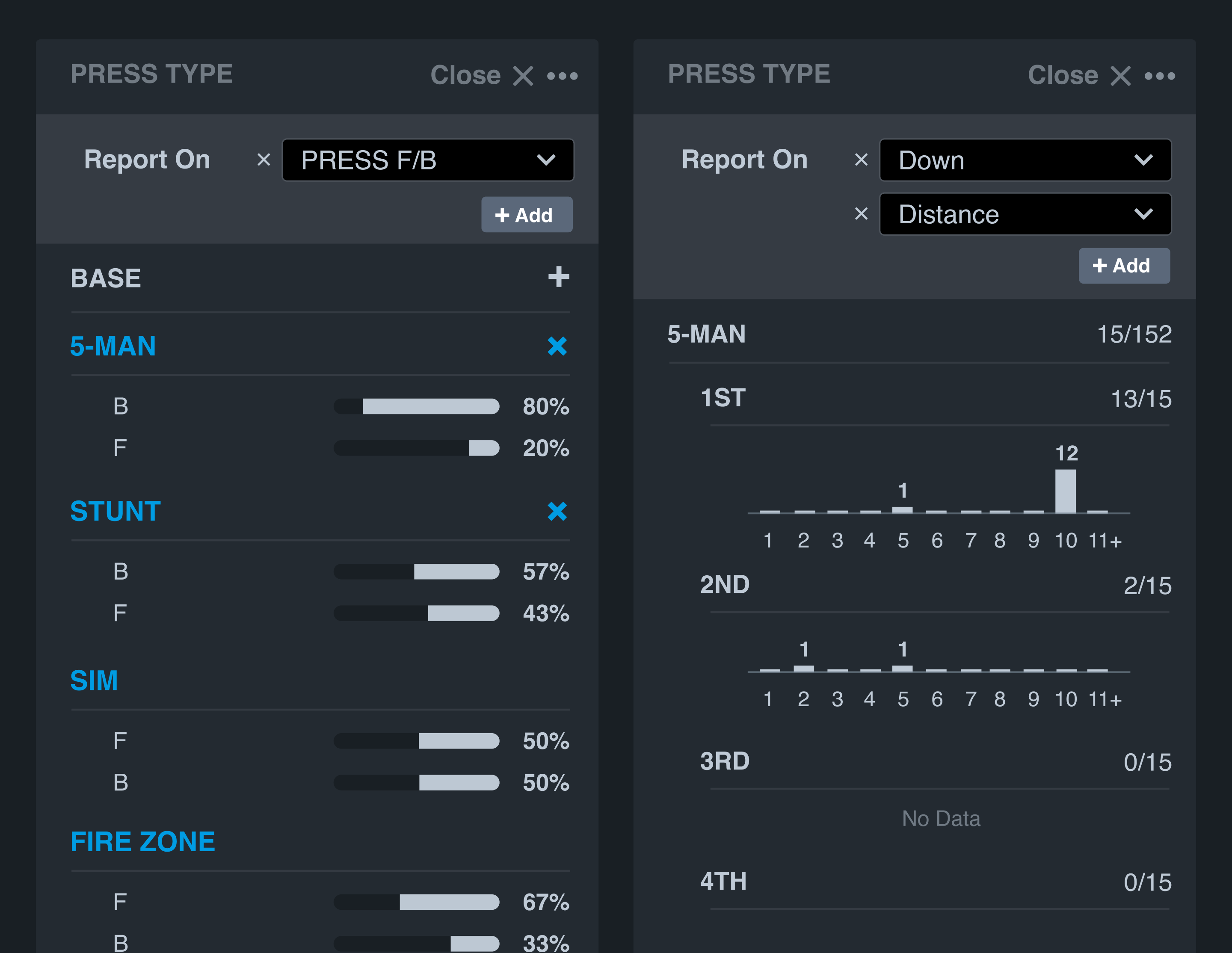
Task: Remove the 5-MAN filter with X
Action: tap(557, 346)
